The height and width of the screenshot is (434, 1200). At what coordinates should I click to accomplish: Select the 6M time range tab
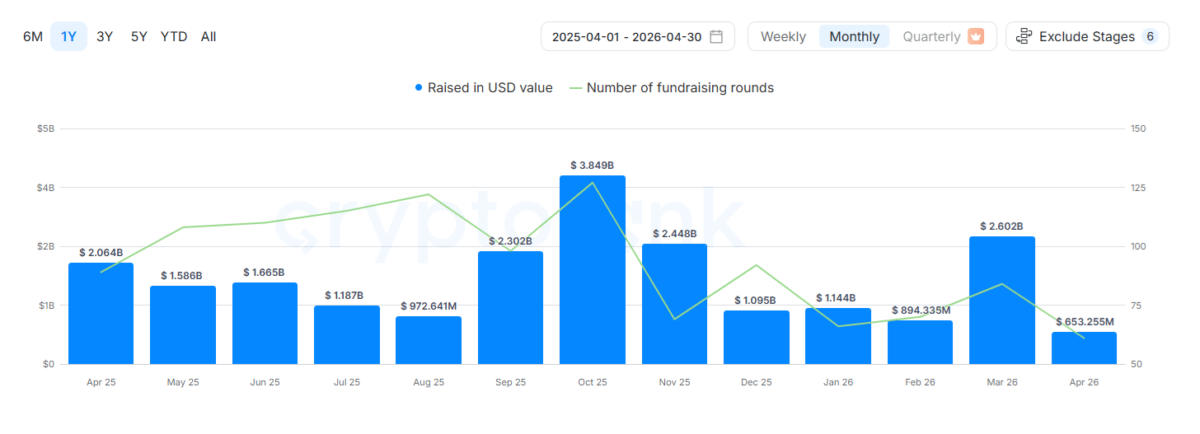tap(33, 37)
